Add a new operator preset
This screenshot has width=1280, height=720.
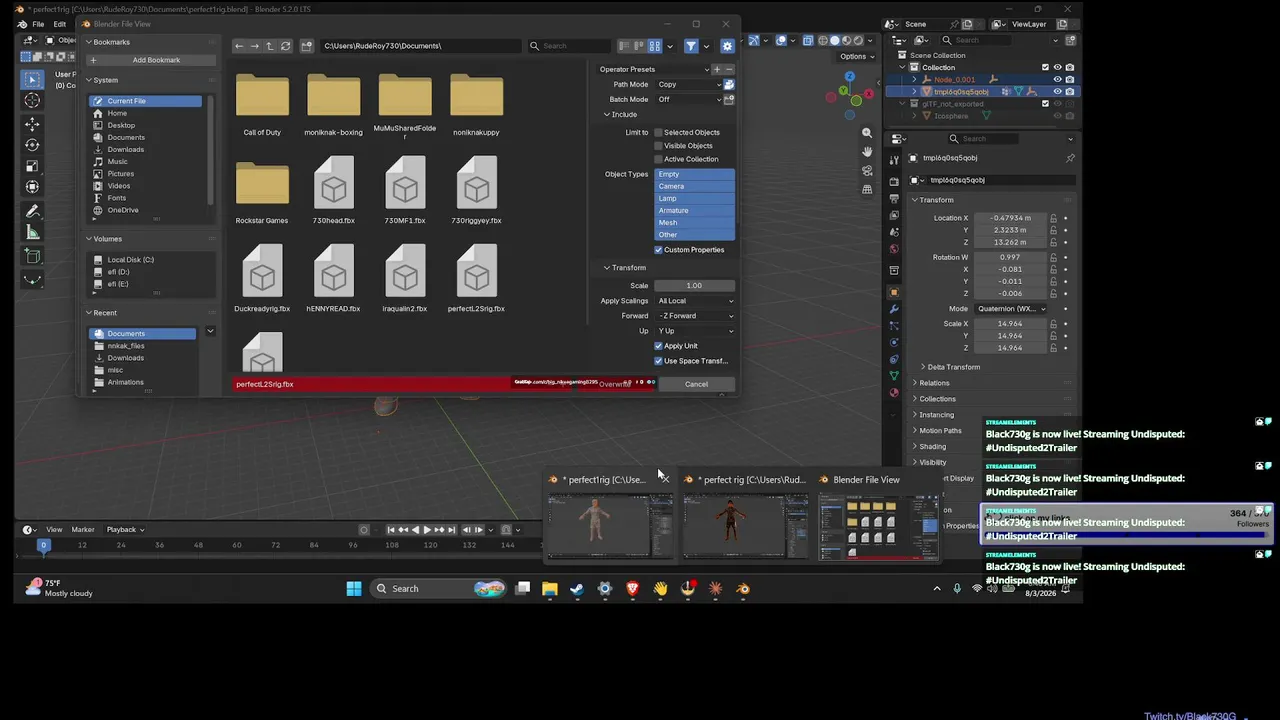tap(717, 69)
